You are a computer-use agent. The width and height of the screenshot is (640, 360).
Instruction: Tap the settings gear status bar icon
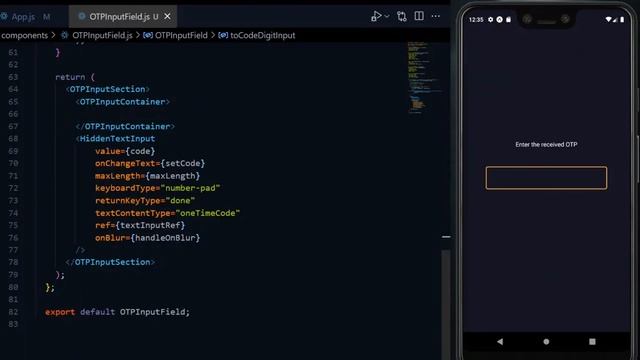pyautogui.click(x=491, y=20)
